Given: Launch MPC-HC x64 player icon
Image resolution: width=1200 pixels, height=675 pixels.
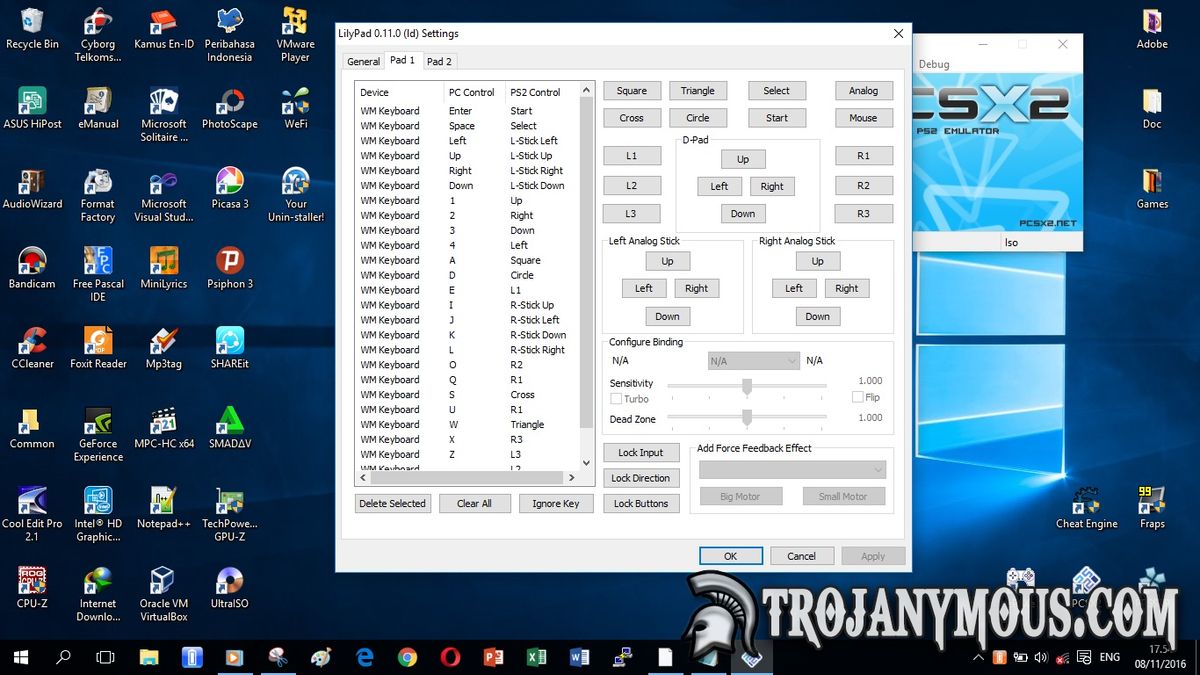Looking at the screenshot, I should click(164, 428).
